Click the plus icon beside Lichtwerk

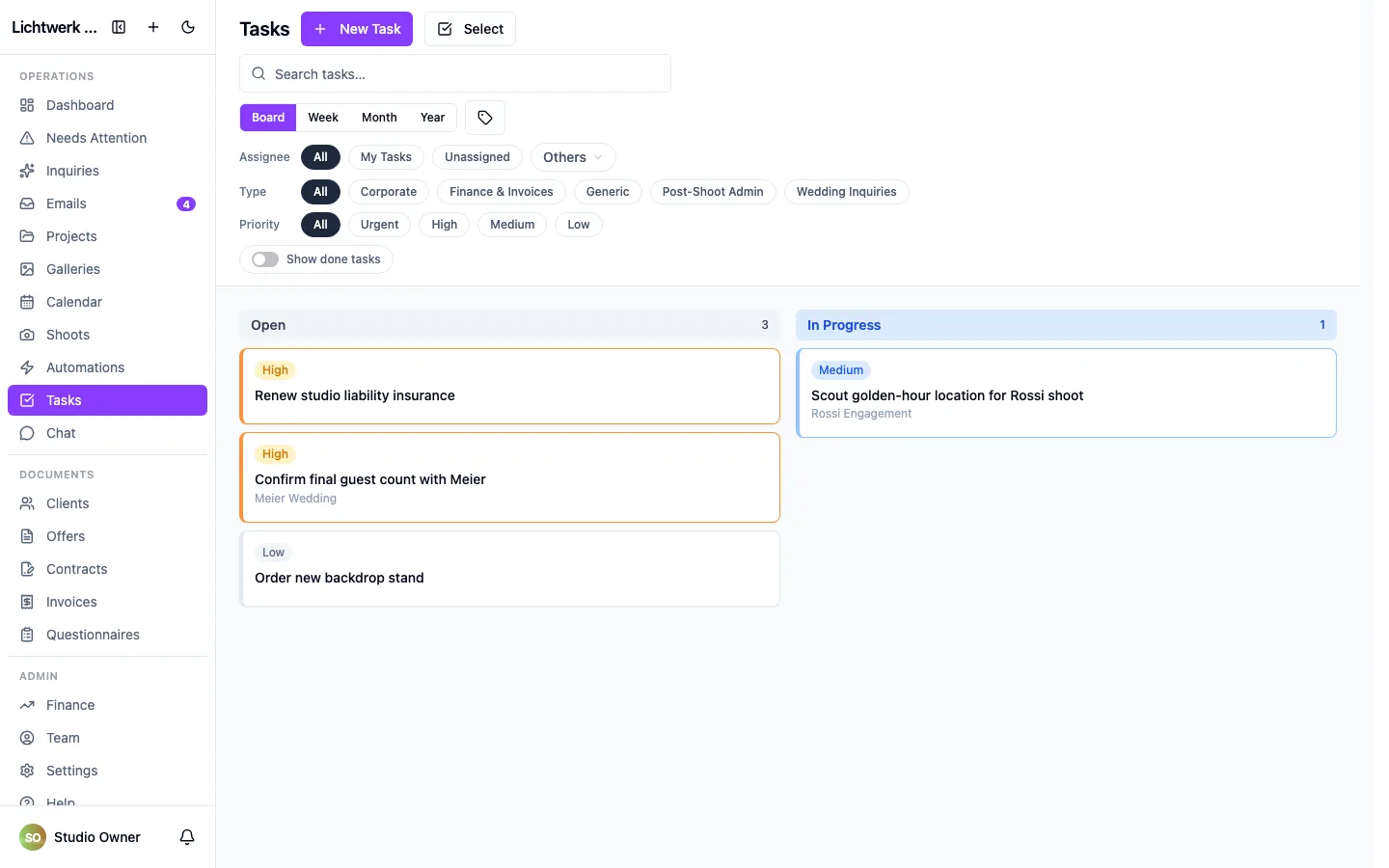click(x=153, y=27)
